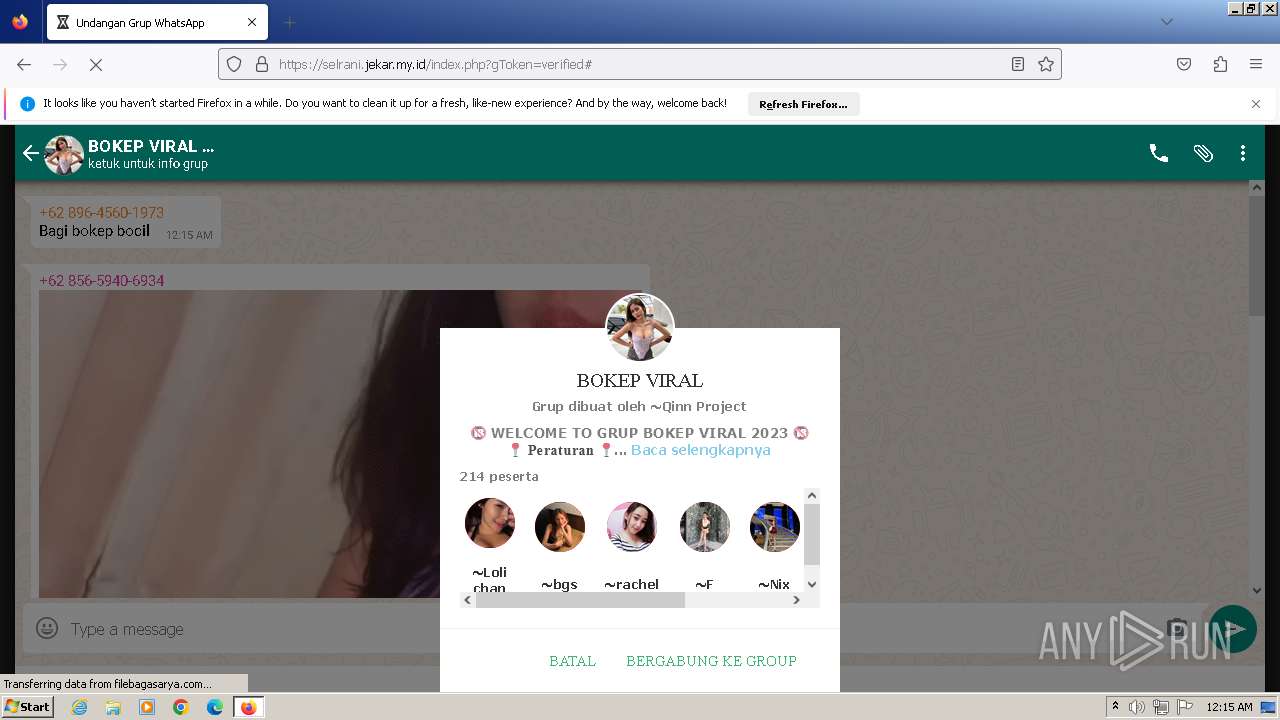1280x720 pixels.
Task: Open the Firefox application menu
Action: [1256, 64]
